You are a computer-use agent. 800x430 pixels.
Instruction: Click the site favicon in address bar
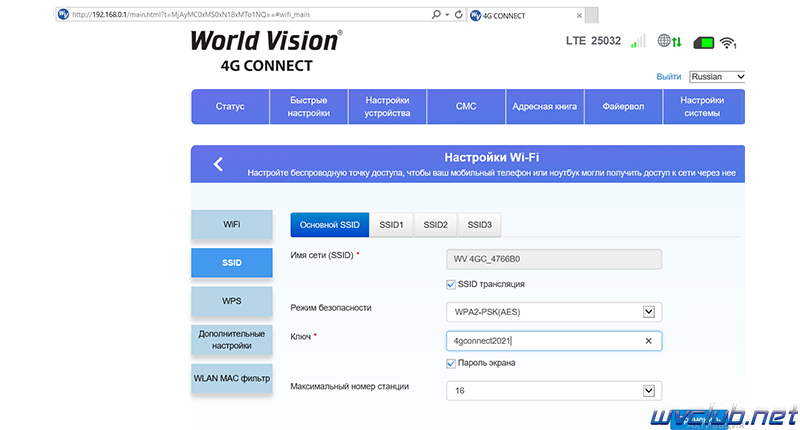click(x=63, y=14)
